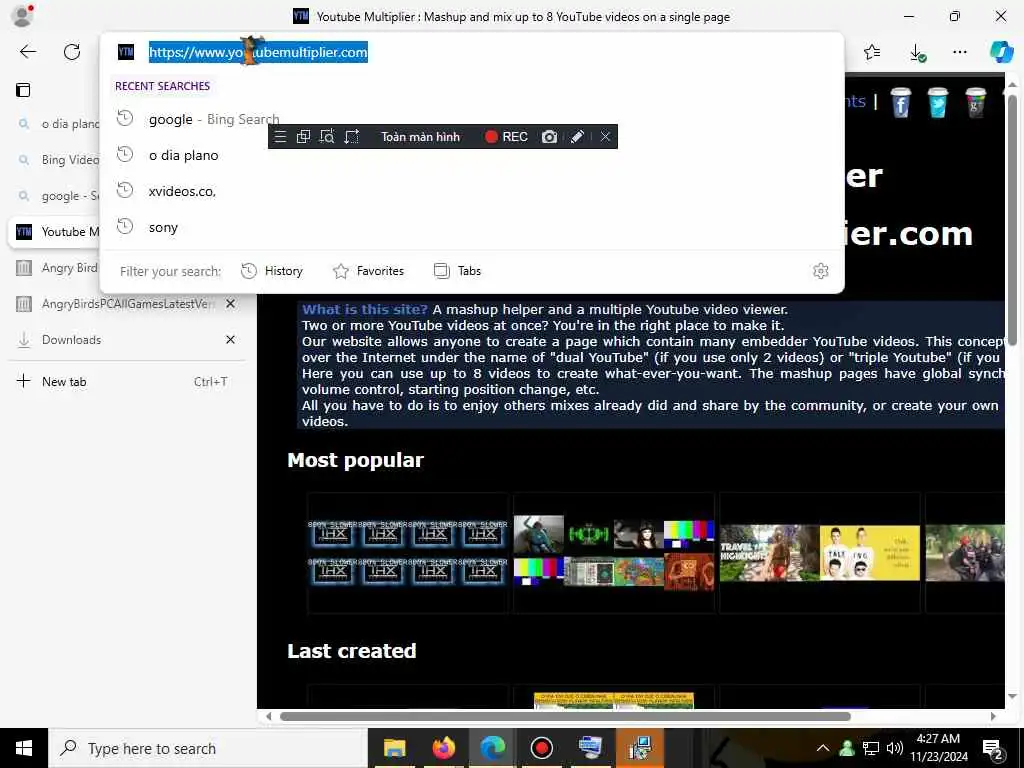Select the recorder's custom area icon
The height and width of the screenshot is (768, 1024).
tap(351, 136)
